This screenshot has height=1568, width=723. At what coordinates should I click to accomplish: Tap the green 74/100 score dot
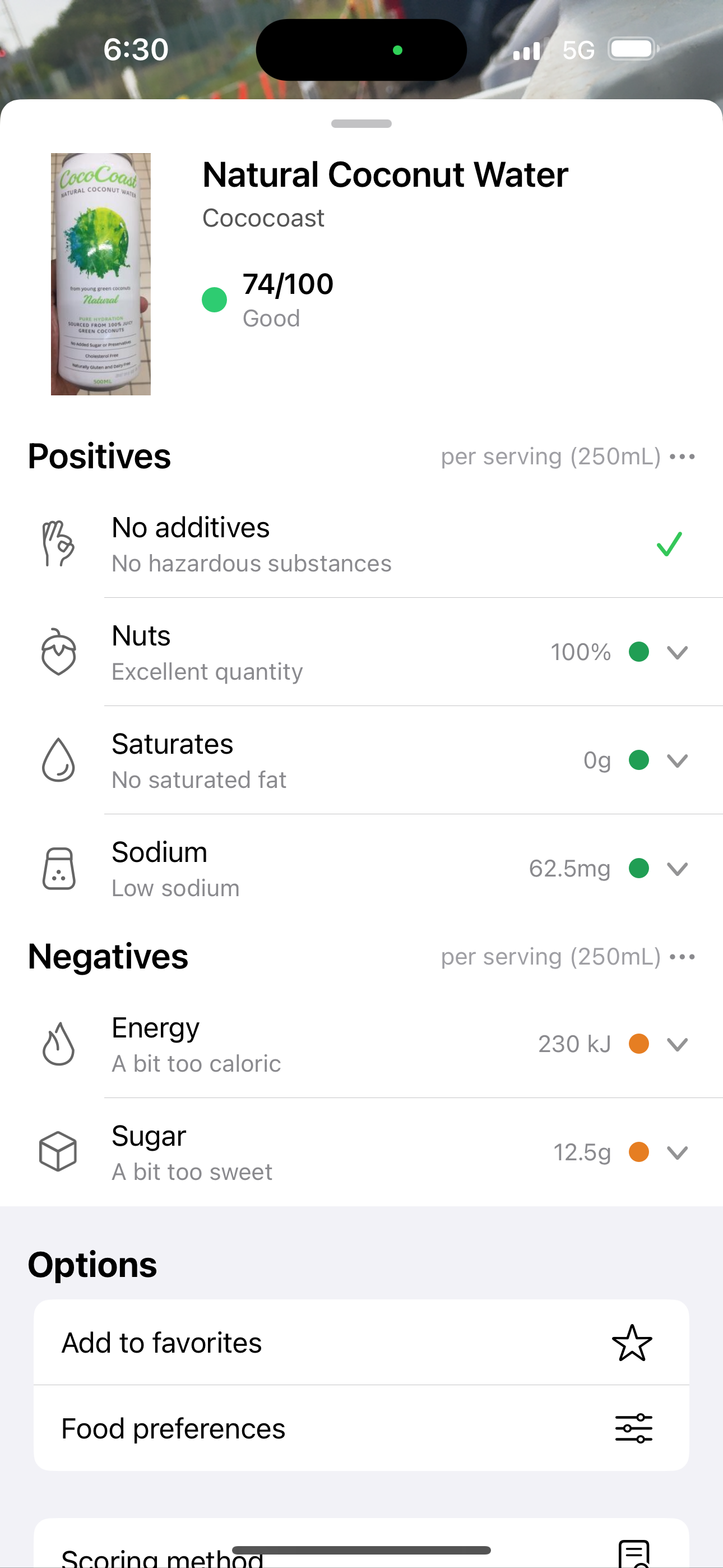[x=214, y=299]
